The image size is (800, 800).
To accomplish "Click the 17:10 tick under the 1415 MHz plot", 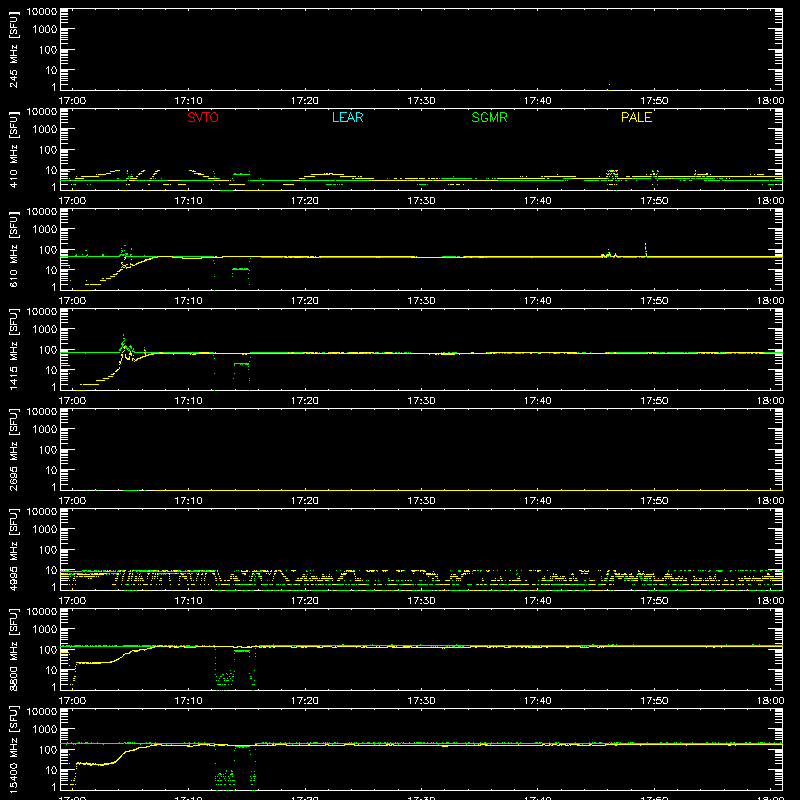I will pyautogui.click(x=188, y=401).
